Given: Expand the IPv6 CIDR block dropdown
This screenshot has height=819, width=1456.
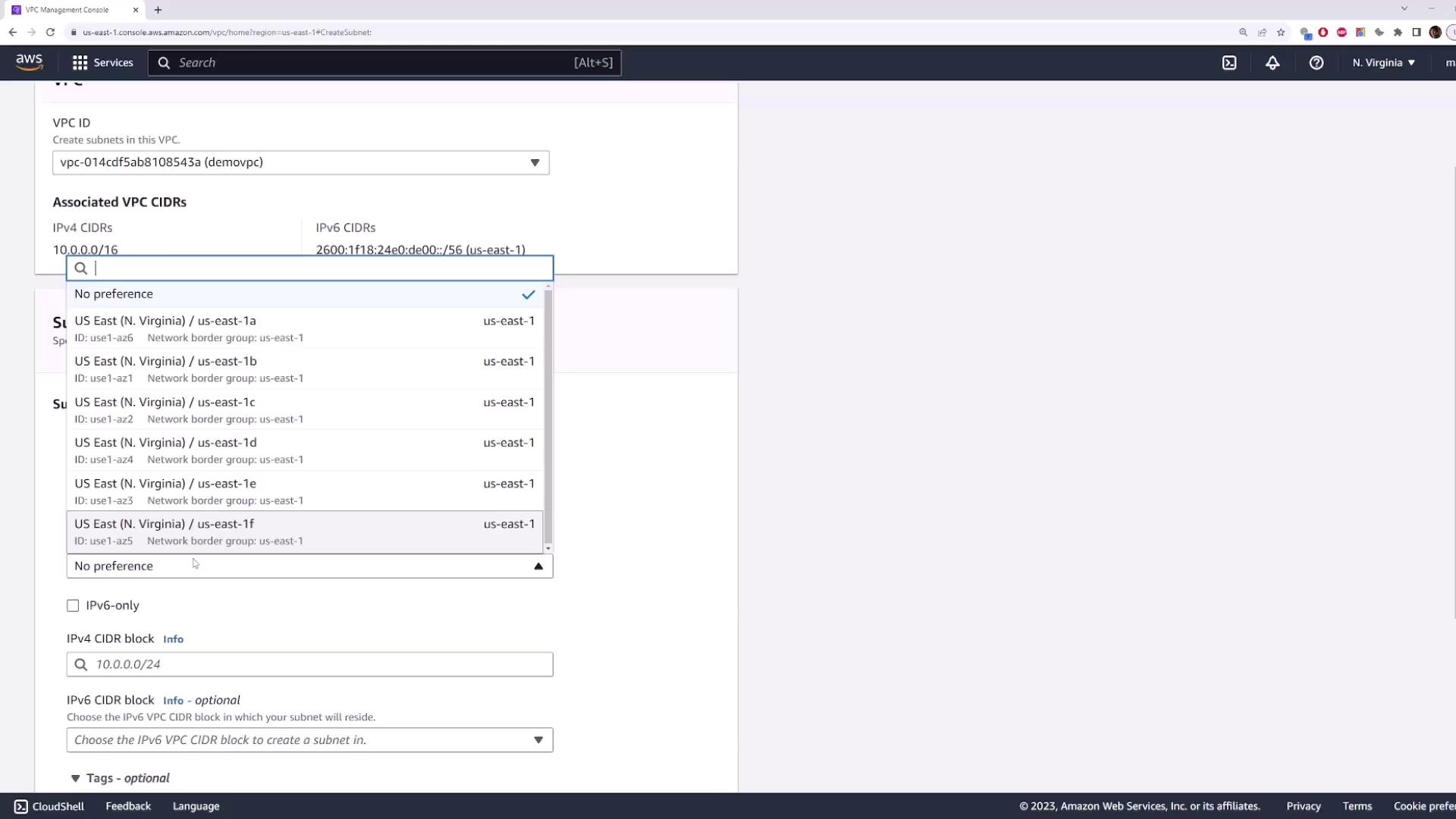Looking at the screenshot, I should [309, 740].
